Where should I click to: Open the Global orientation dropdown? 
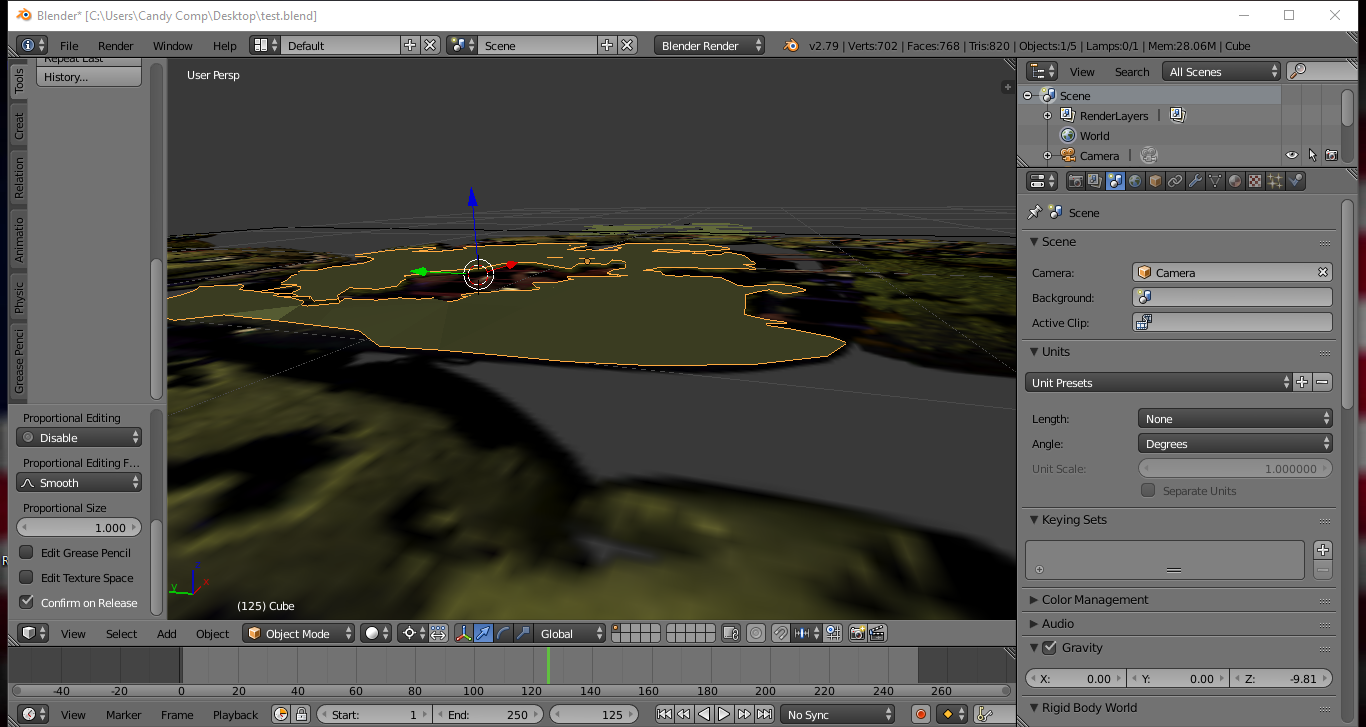coord(570,633)
